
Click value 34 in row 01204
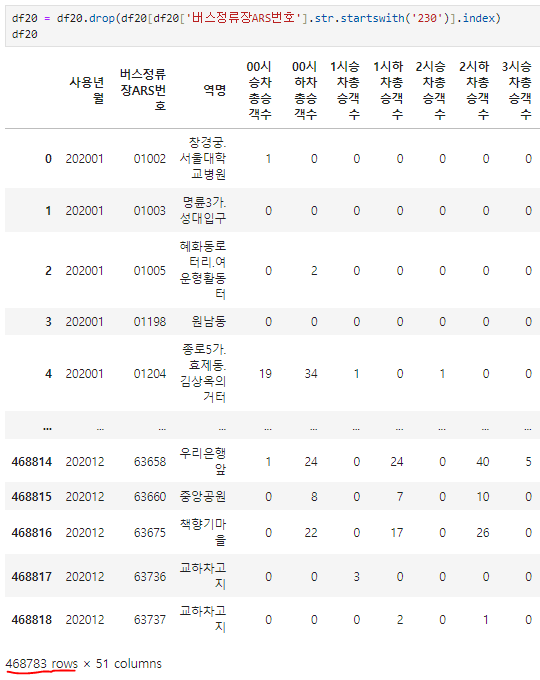point(311,374)
